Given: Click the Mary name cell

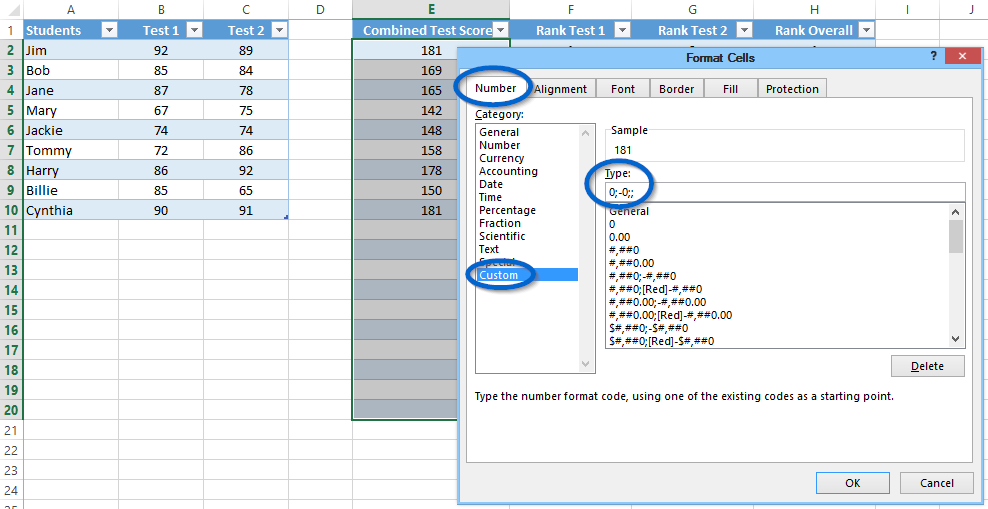Looking at the screenshot, I should [x=71, y=110].
